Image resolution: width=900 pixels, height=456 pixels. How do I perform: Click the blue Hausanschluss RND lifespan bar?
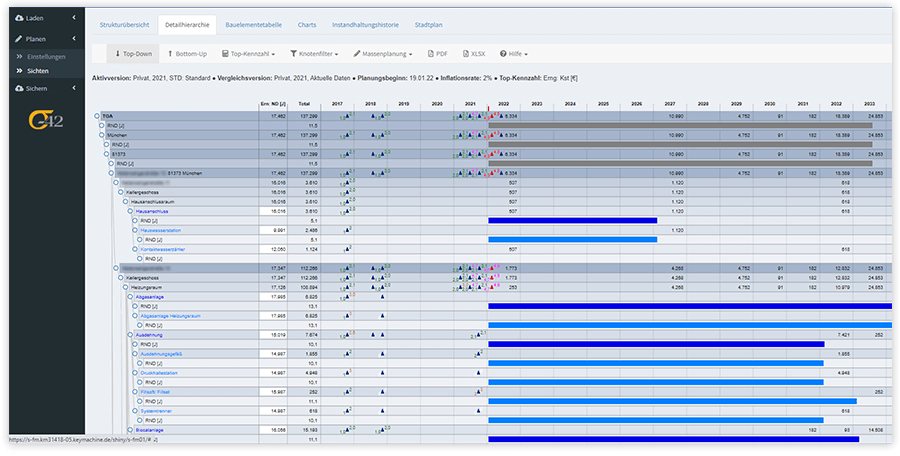[571, 220]
